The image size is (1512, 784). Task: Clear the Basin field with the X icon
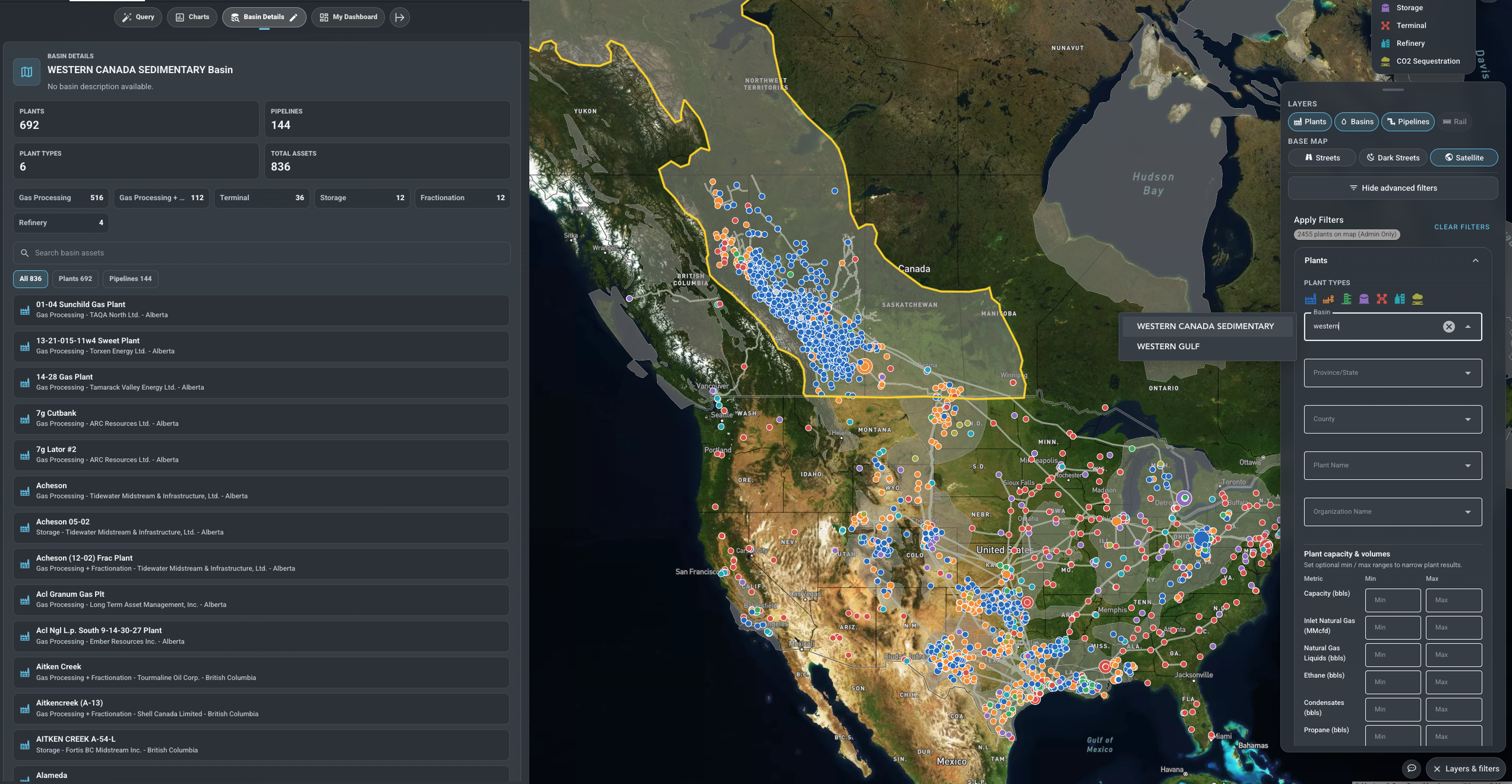tap(1449, 326)
